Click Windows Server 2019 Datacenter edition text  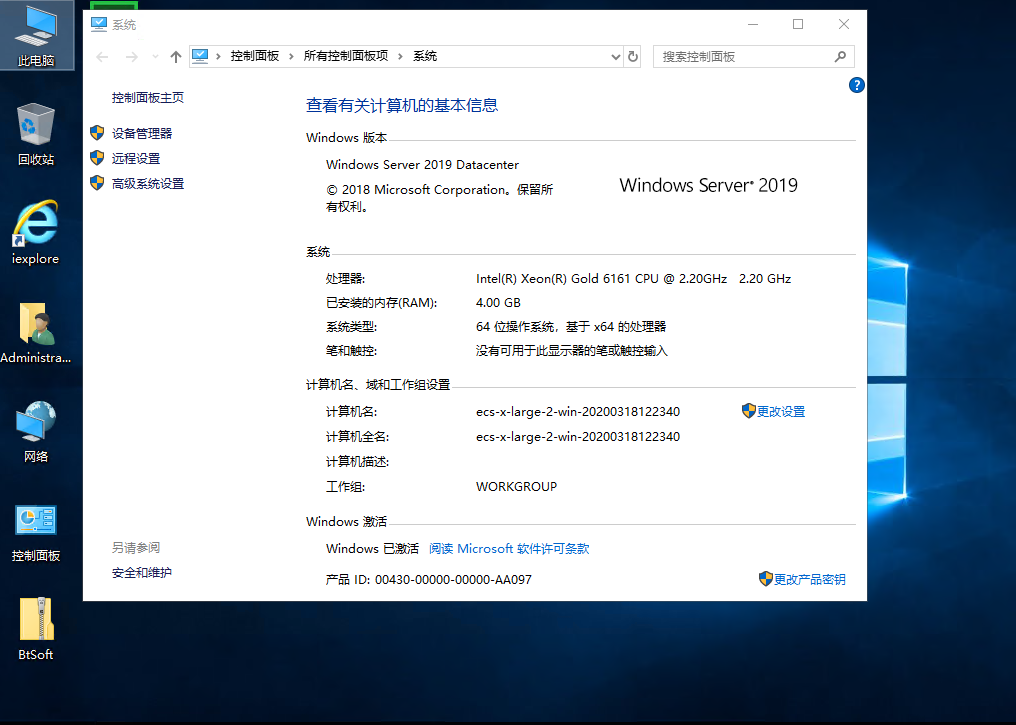tap(422, 165)
